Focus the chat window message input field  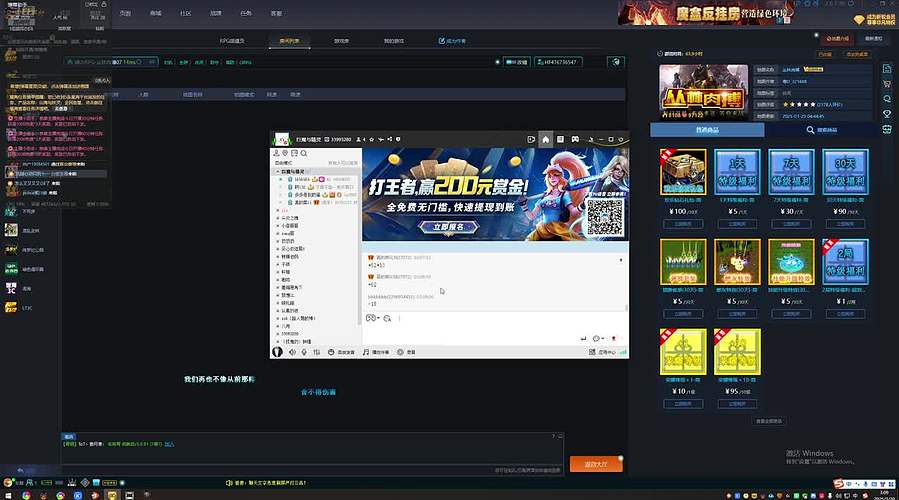[x=495, y=328]
